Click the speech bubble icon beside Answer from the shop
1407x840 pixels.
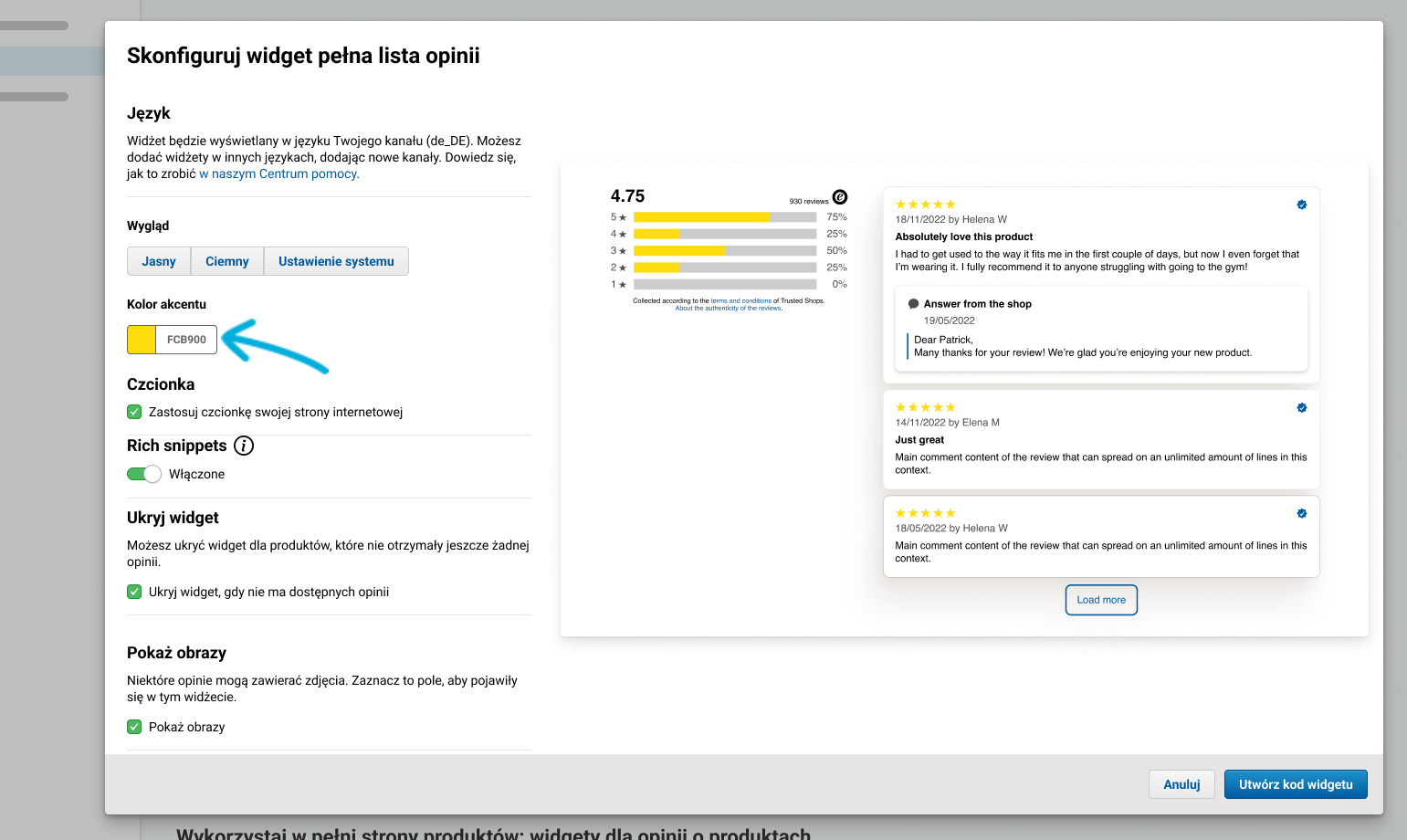[x=913, y=304]
